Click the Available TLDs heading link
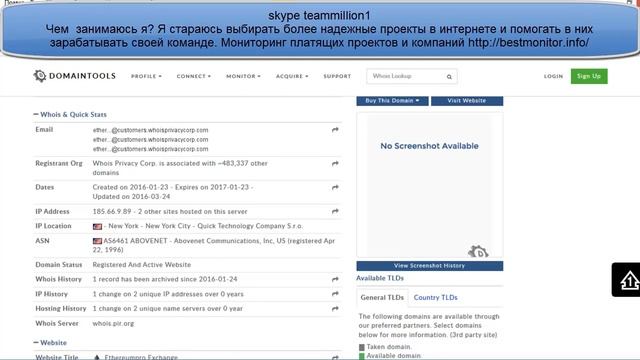640x360 pixels. pyautogui.click(x=380, y=278)
